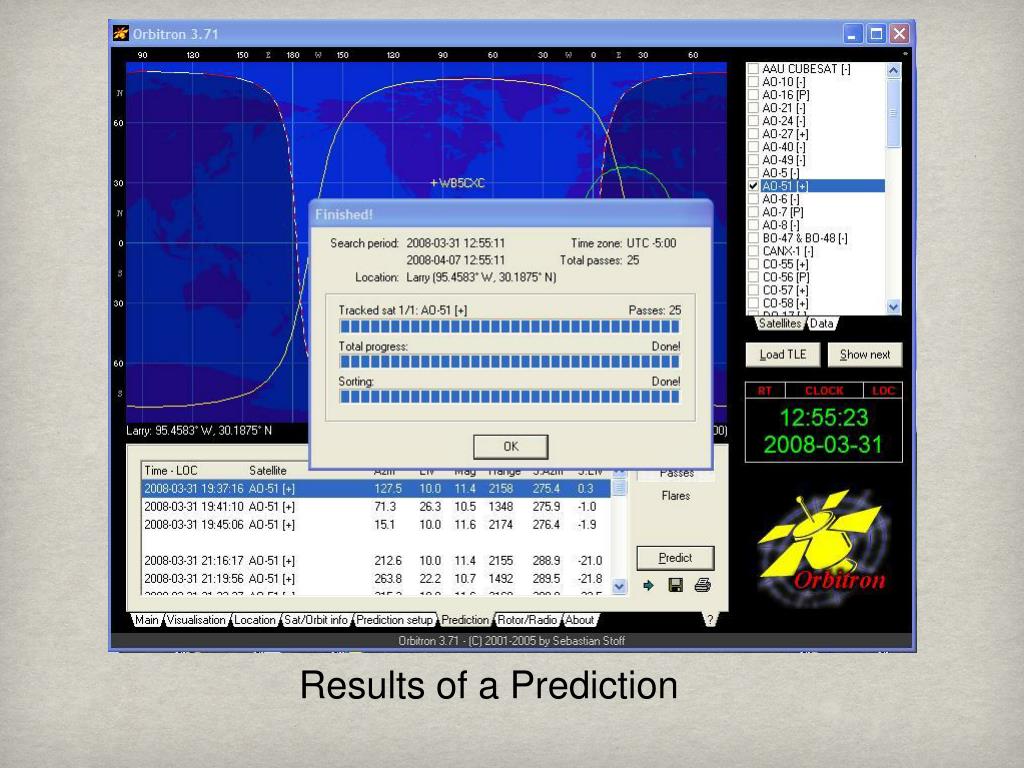Click OK in the Finished dialog
Screen dimensions: 1024x768
point(511,447)
